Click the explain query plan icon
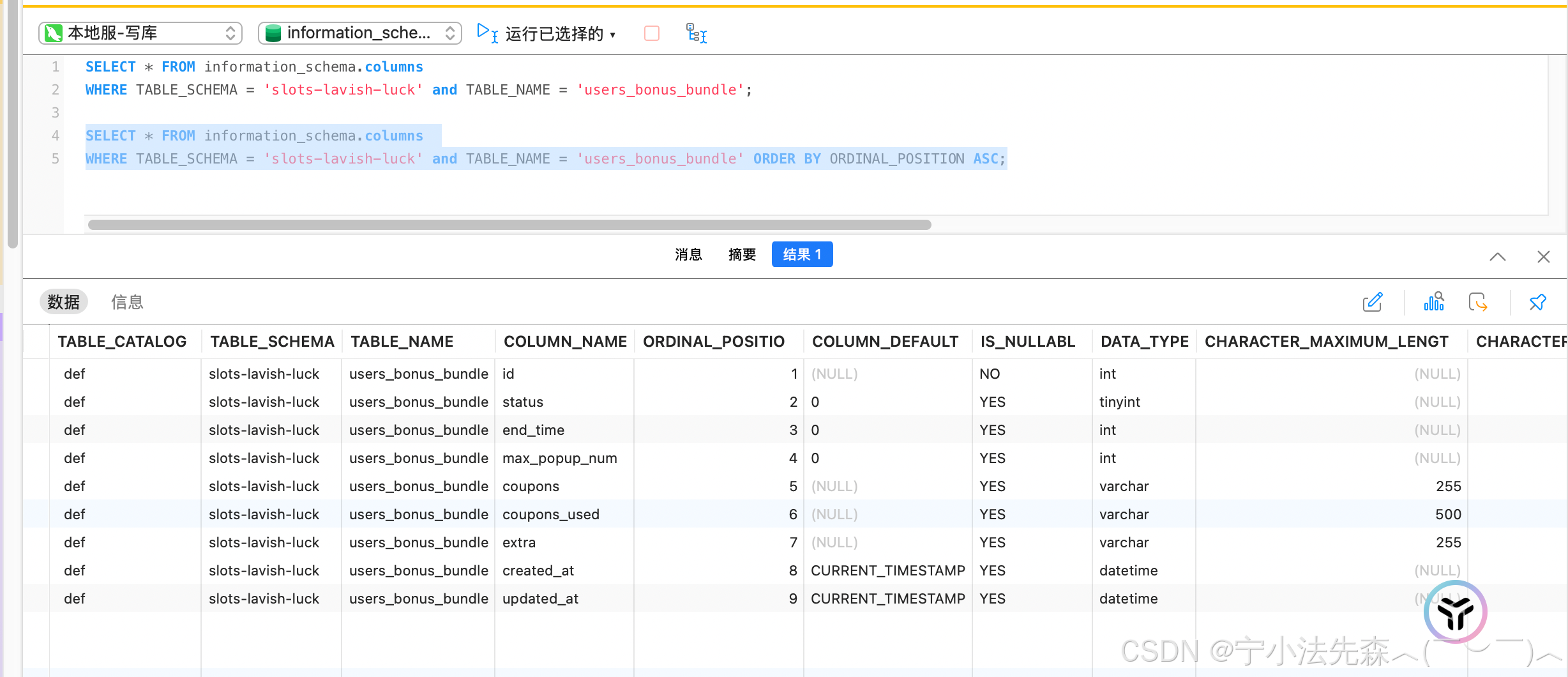This screenshot has width=1568, height=677. [x=696, y=33]
